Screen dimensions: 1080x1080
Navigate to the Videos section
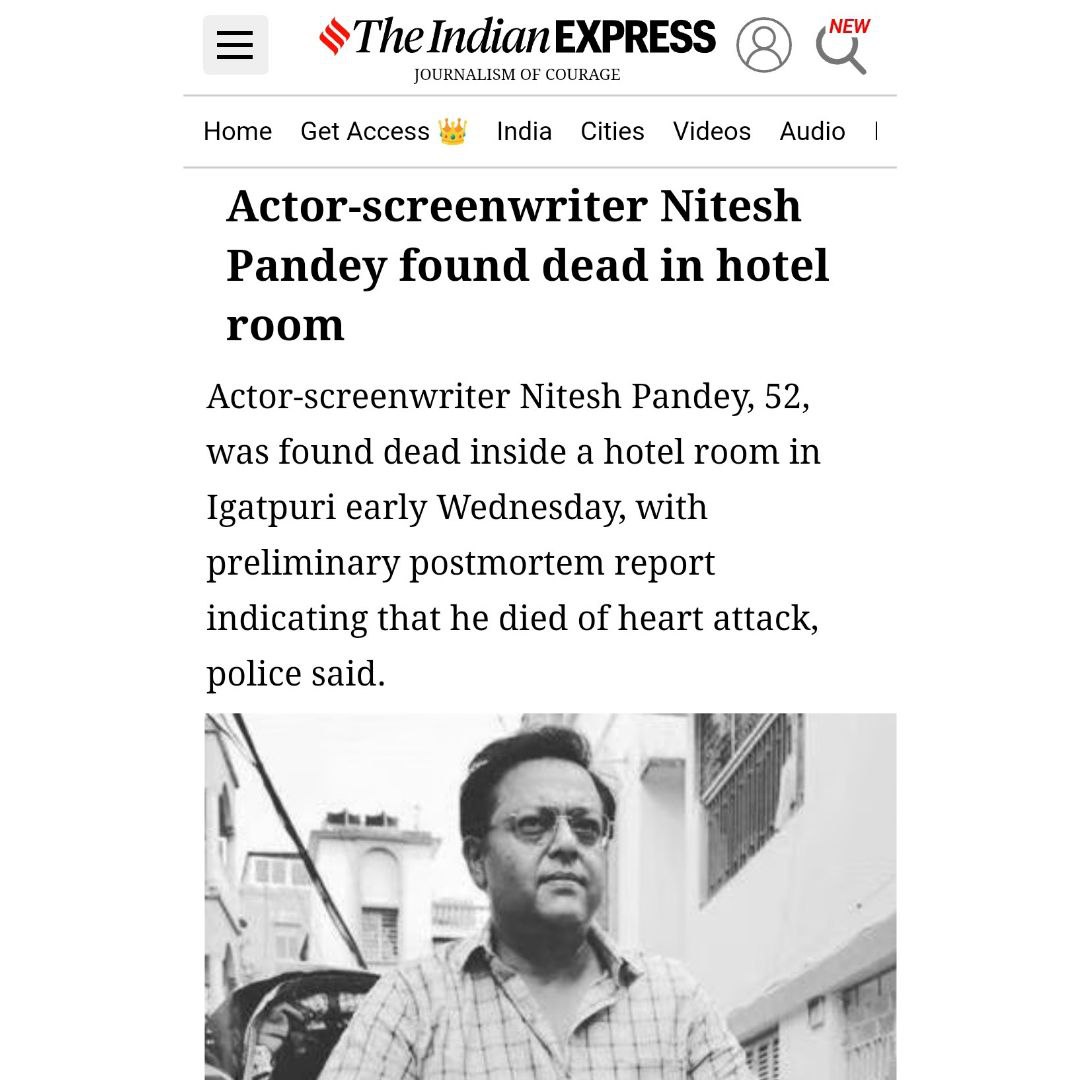(x=711, y=132)
